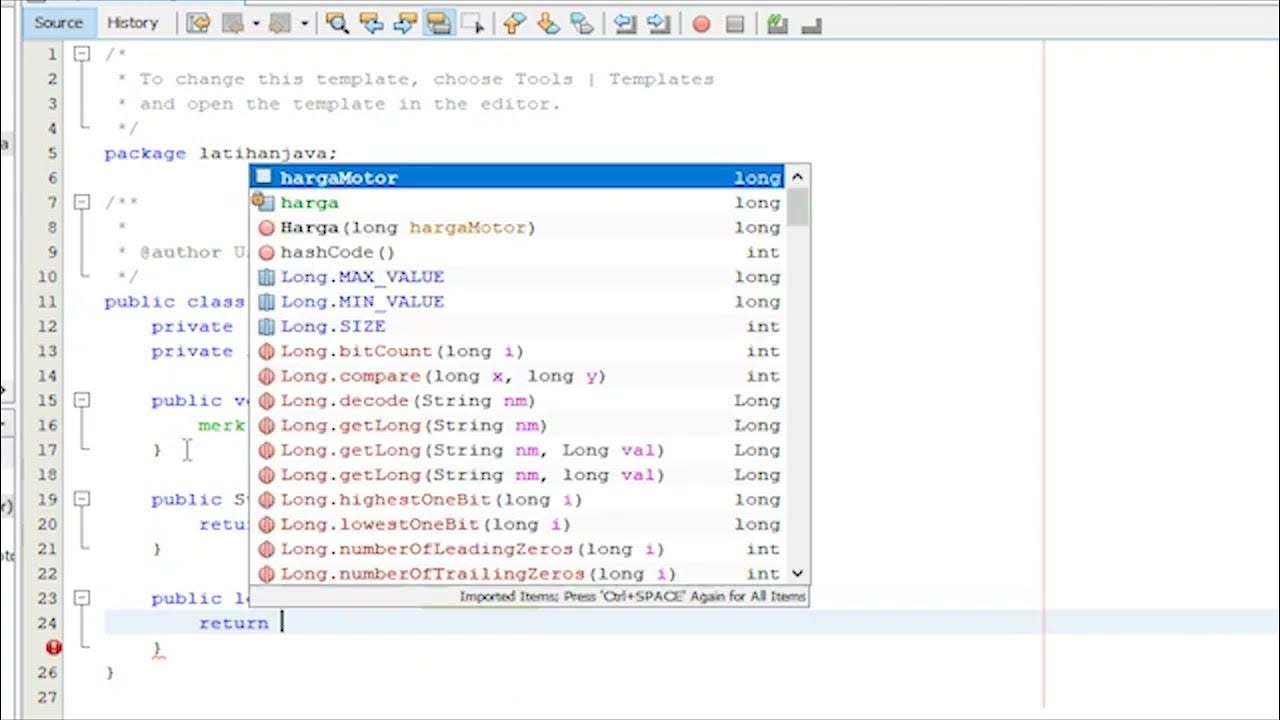Choose Long.getLong(String nm) suggestion
Image resolution: width=1280 pixels, height=720 pixels.
(x=518, y=425)
